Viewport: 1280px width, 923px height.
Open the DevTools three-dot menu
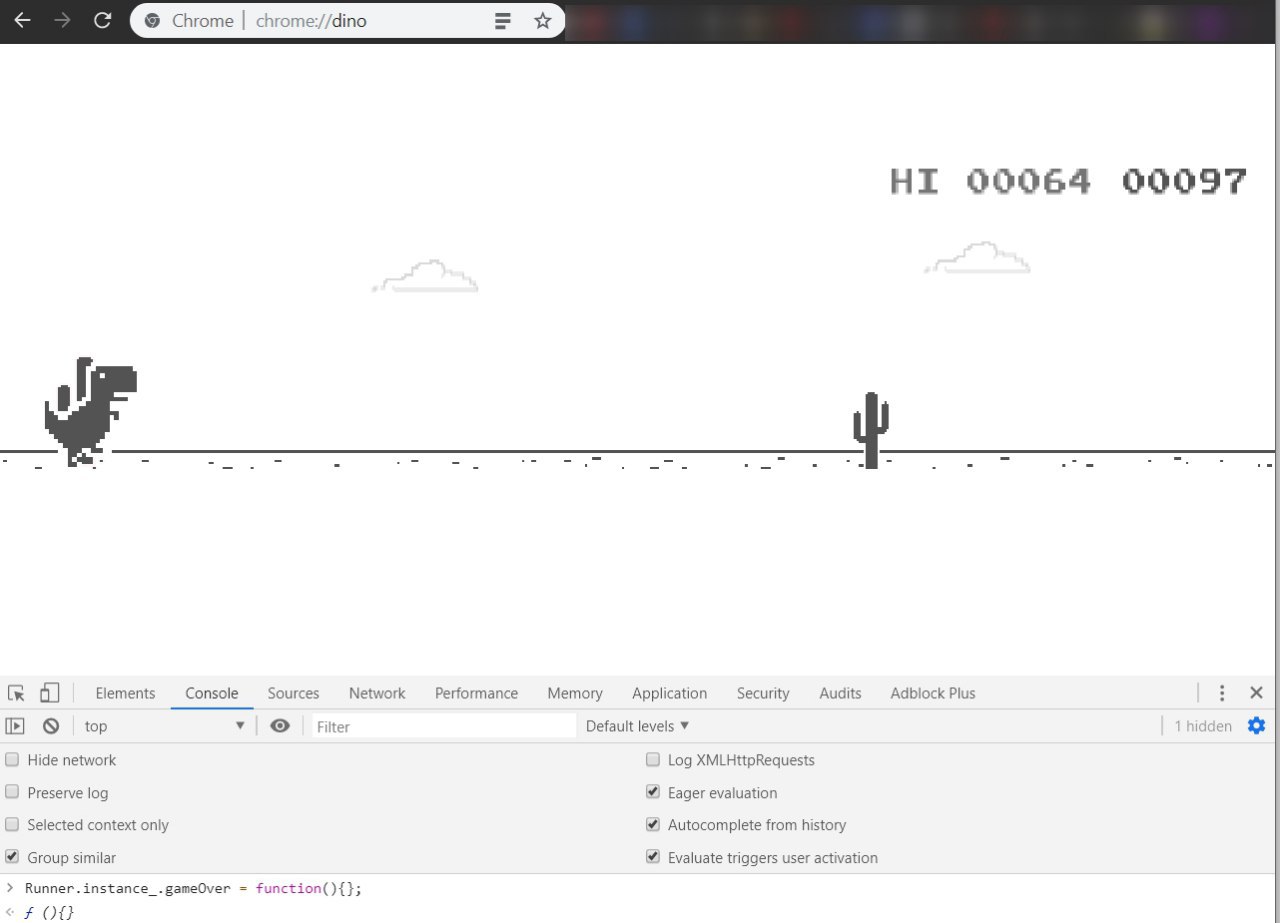[1221, 693]
